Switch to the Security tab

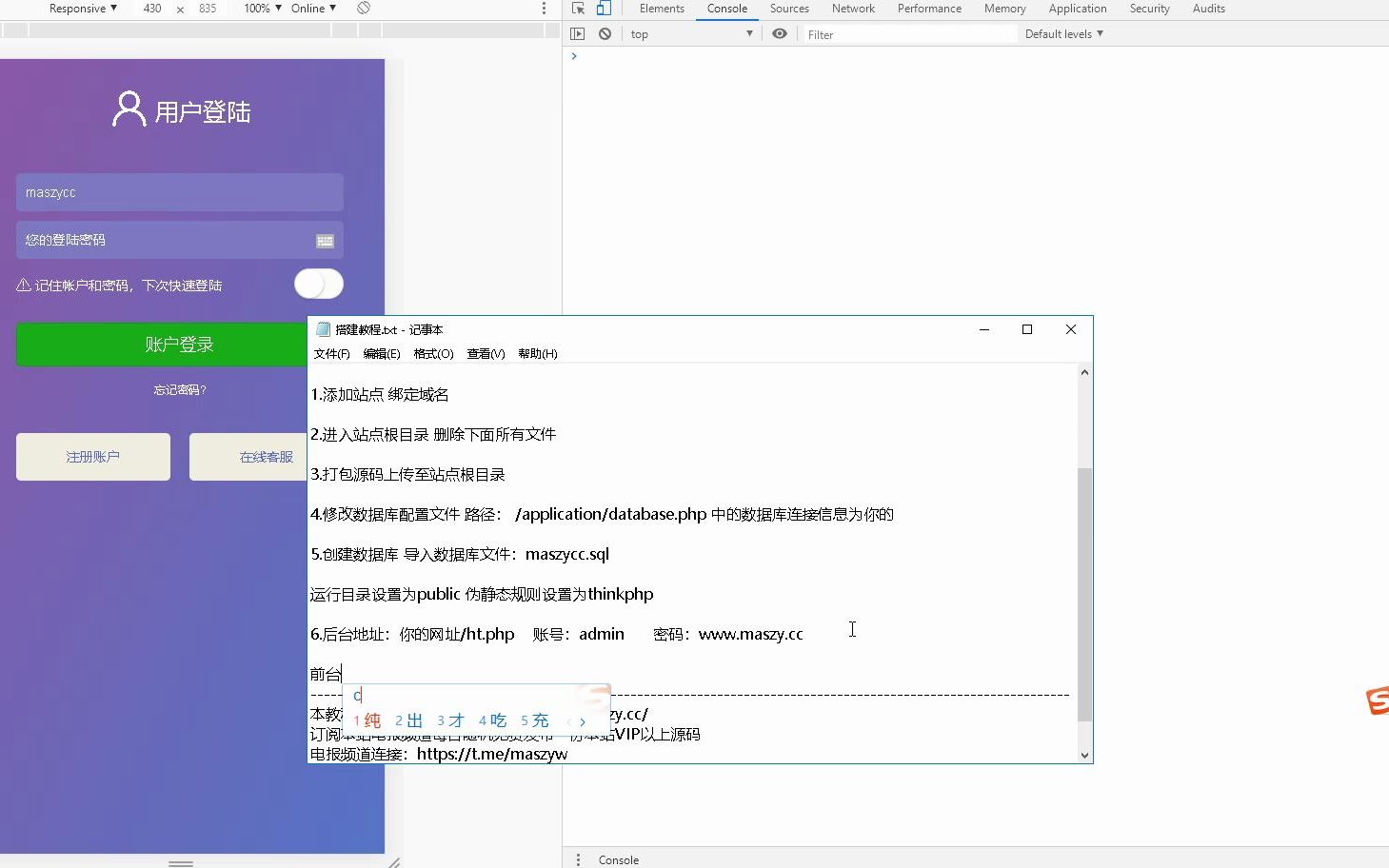[1149, 9]
